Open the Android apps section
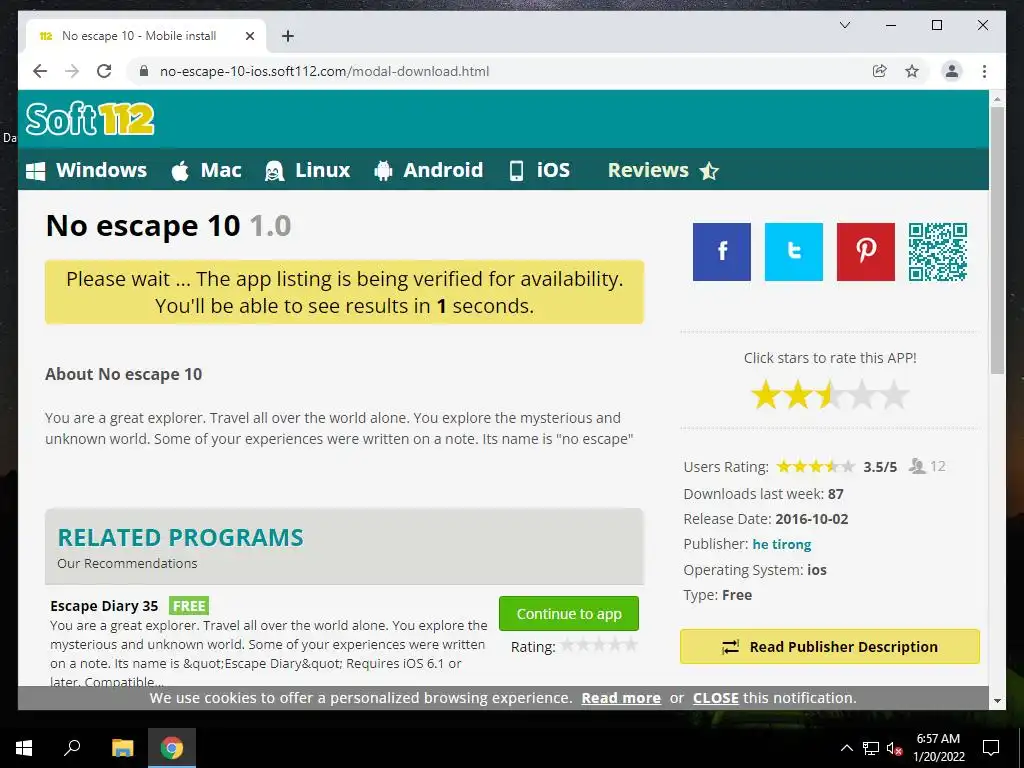 pyautogui.click(x=428, y=170)
